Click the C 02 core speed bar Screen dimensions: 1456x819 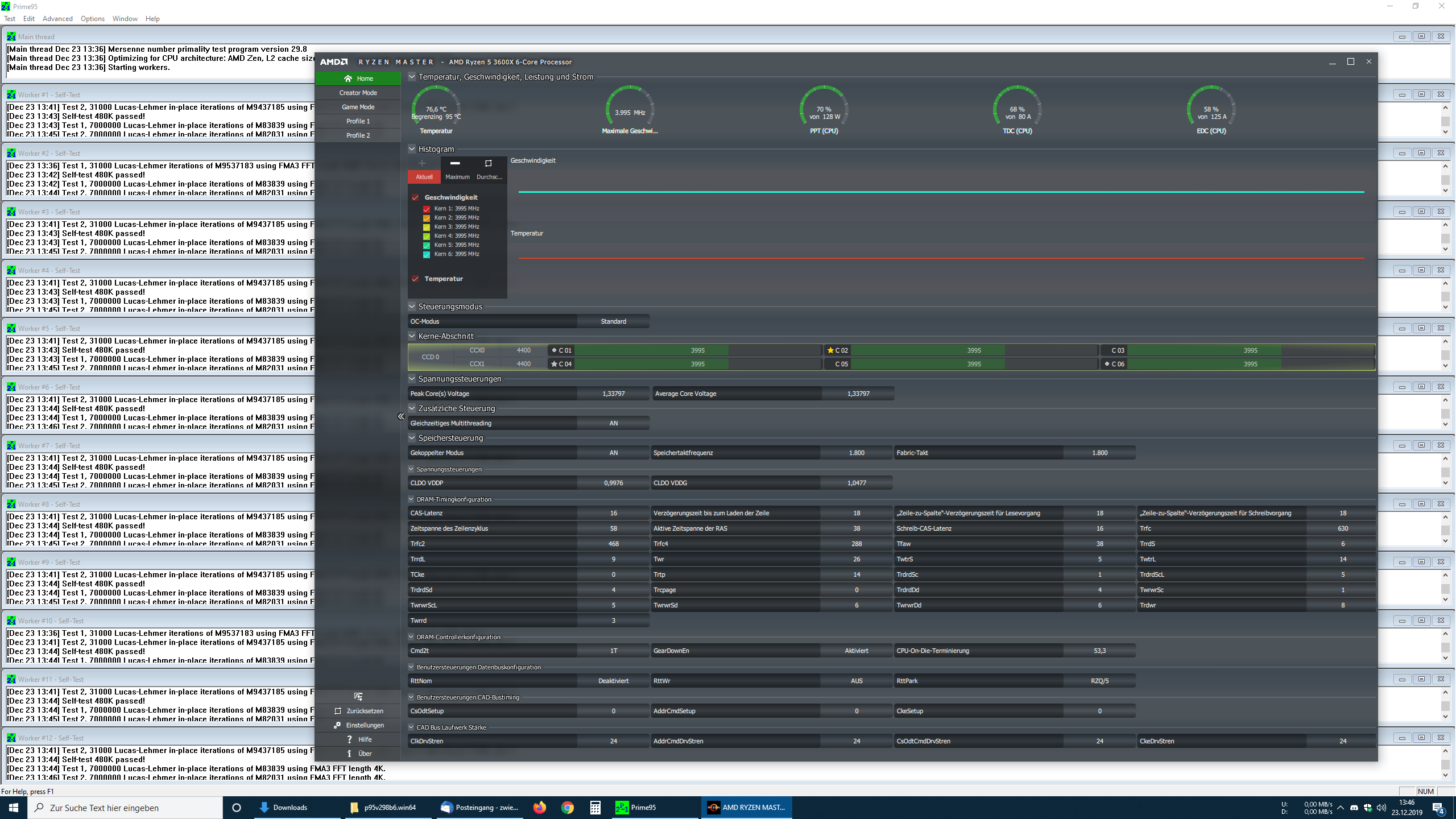[973, 350]
